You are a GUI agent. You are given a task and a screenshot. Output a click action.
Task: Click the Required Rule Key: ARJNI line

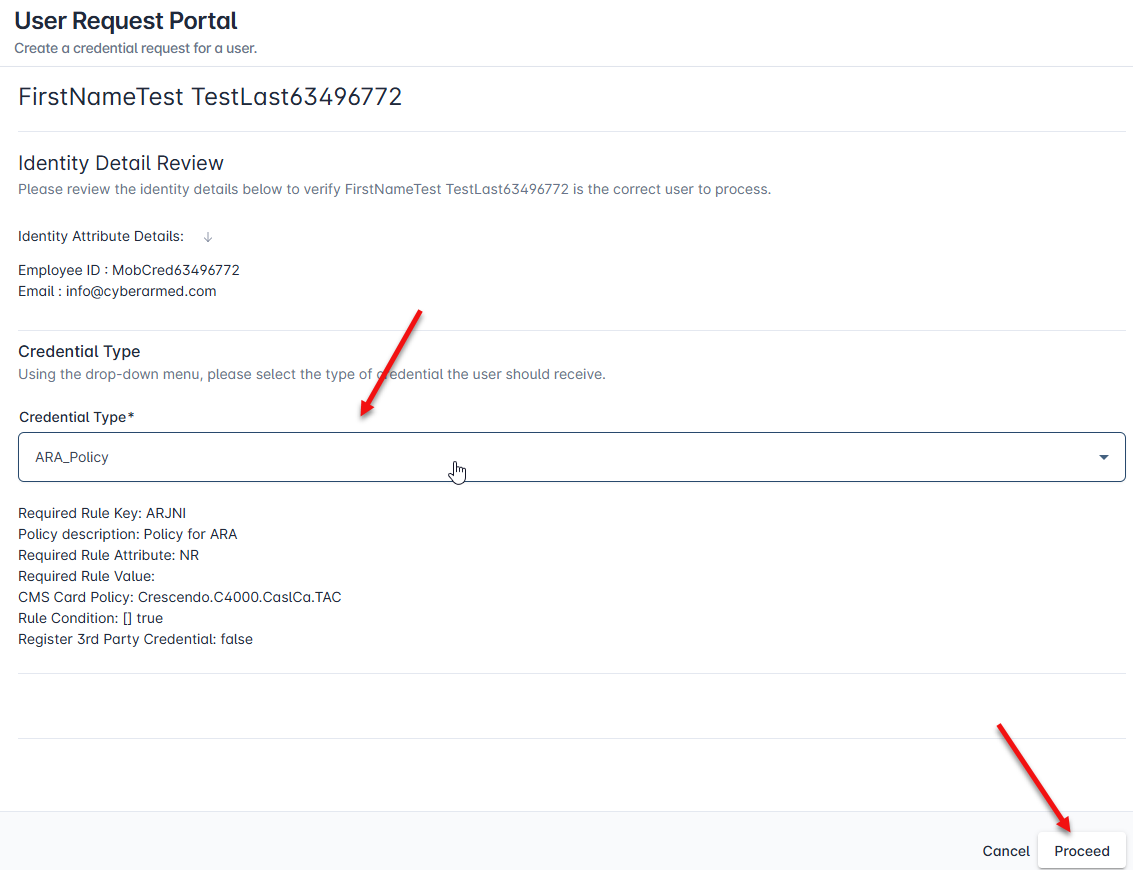coord(102,513)
